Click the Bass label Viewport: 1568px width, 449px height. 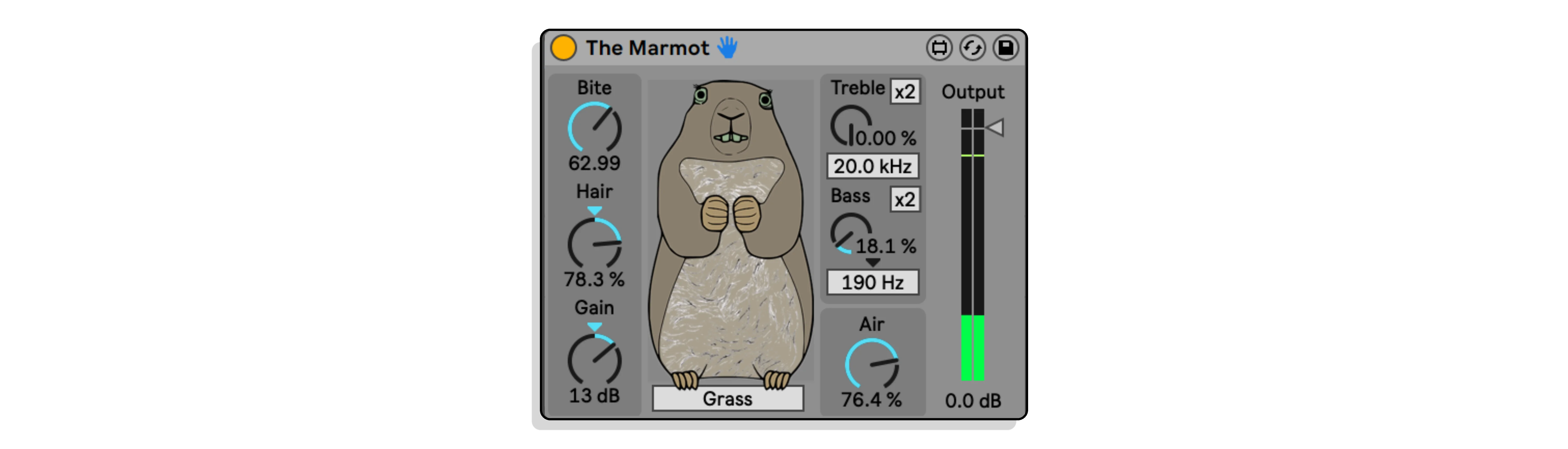click(850, 196)
